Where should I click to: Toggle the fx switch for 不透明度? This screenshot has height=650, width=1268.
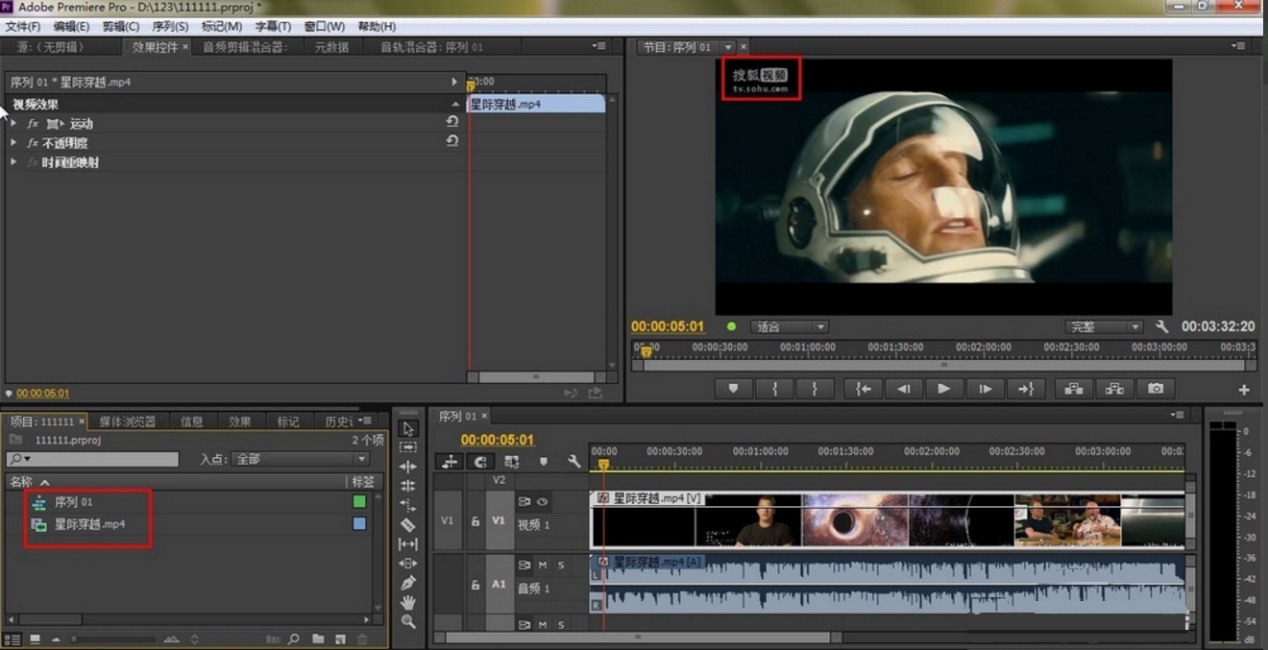[33, 143]
